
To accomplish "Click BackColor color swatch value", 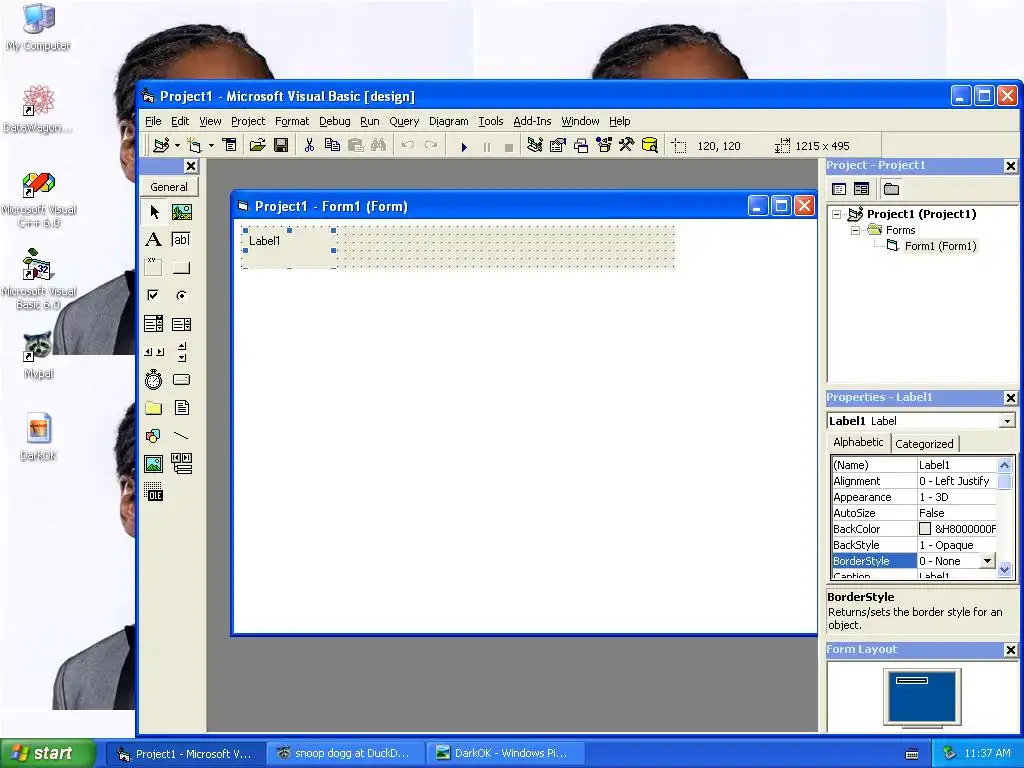I will pyautogui.click(x=925, y=529).
